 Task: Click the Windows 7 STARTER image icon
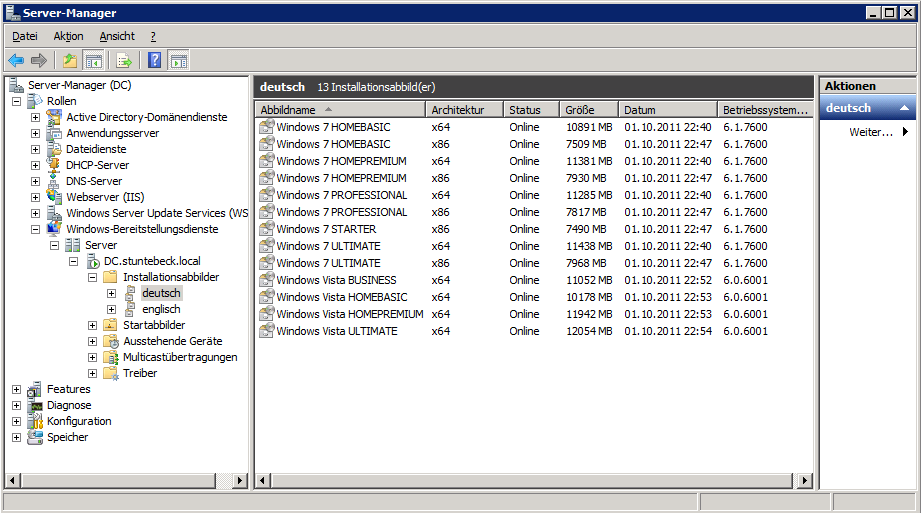pos(266,229)
